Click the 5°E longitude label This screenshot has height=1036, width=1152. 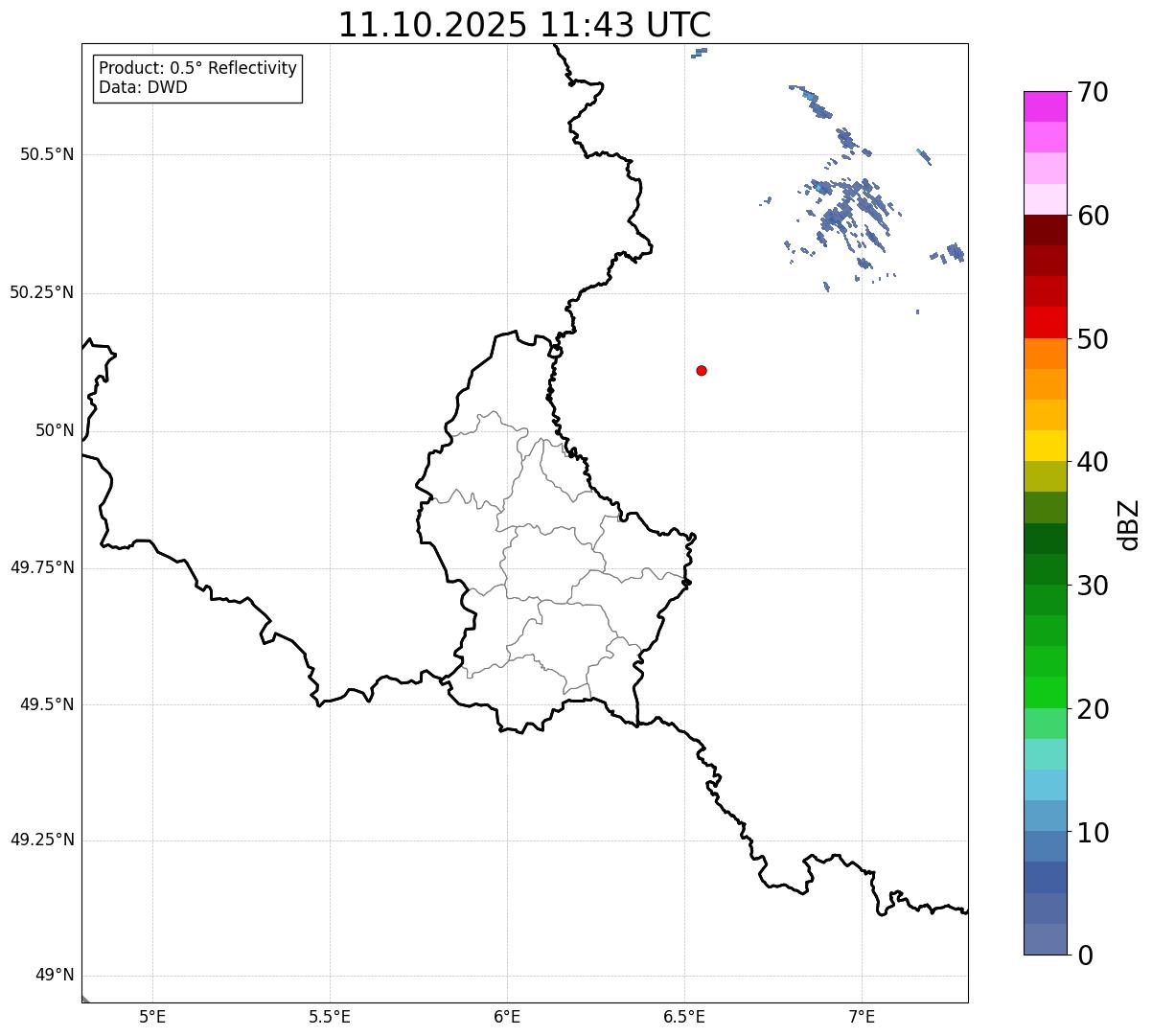click(x=152, y=1016)
